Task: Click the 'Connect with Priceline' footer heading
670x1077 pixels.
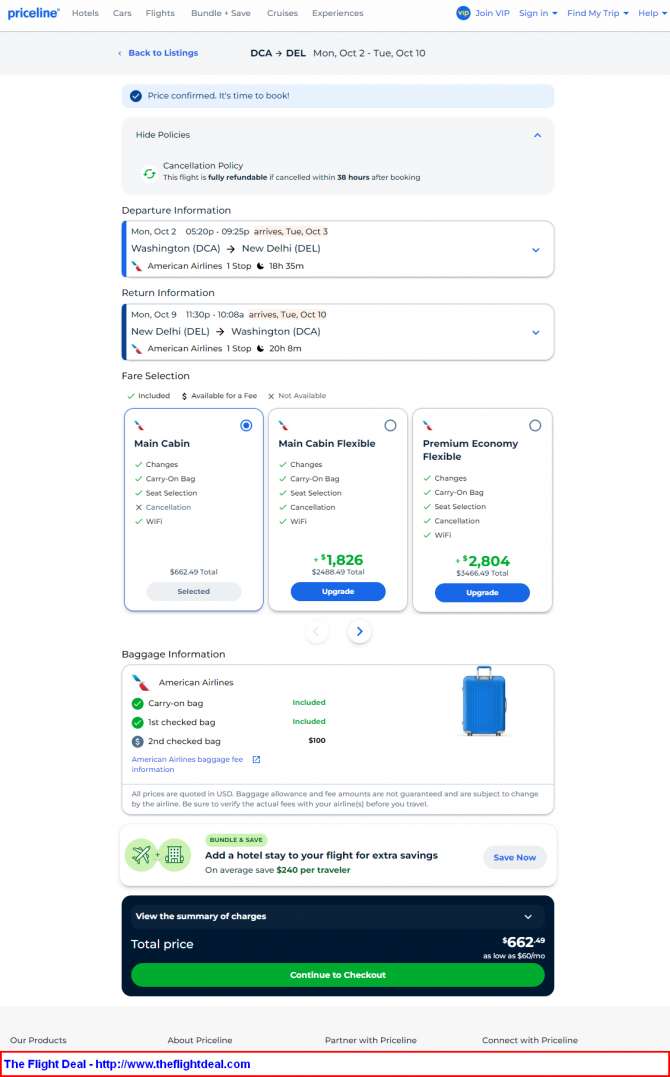Action: click(530, 1040)
